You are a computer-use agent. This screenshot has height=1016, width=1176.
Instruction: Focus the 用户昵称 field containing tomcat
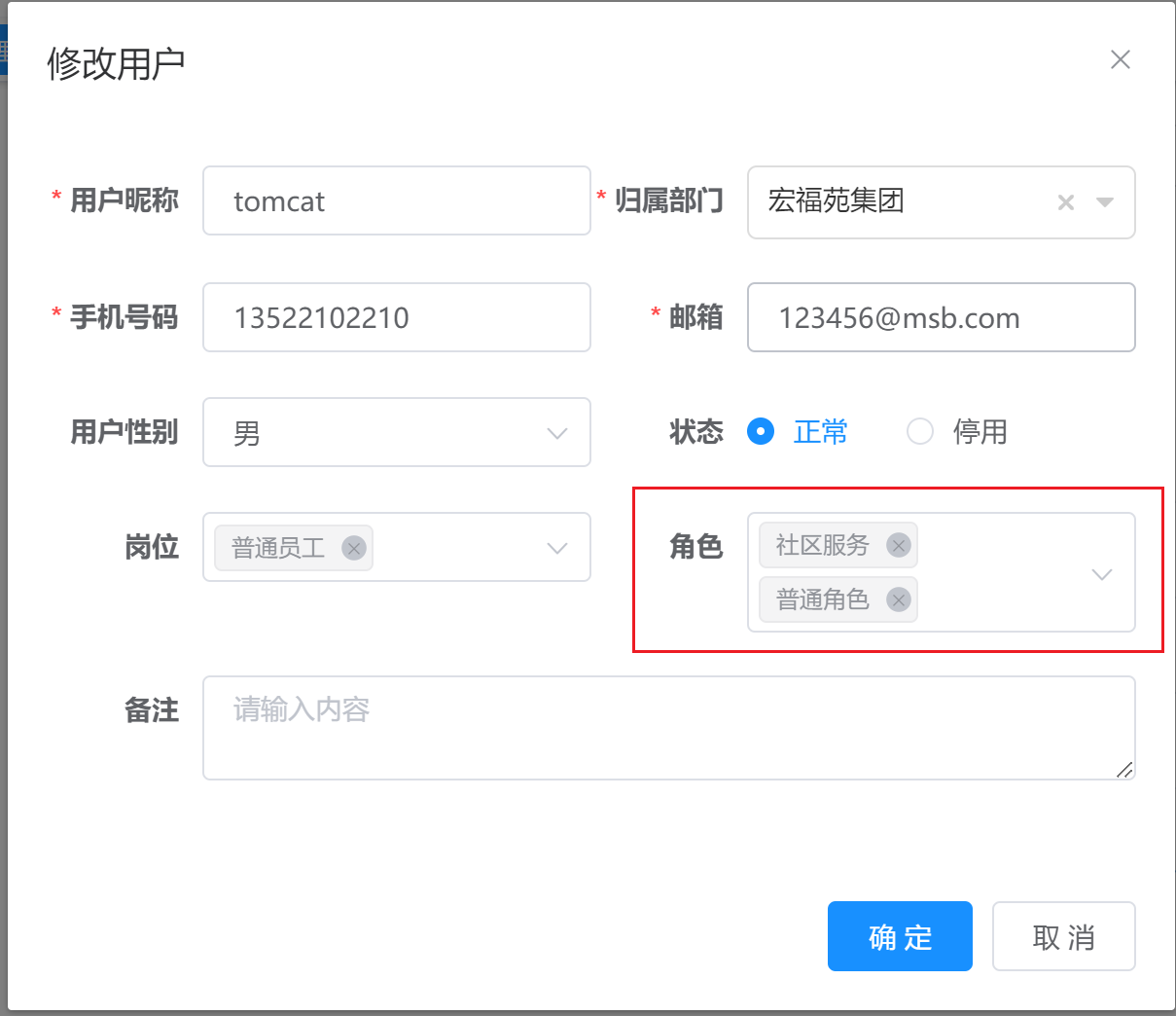[x=397, y=200]
